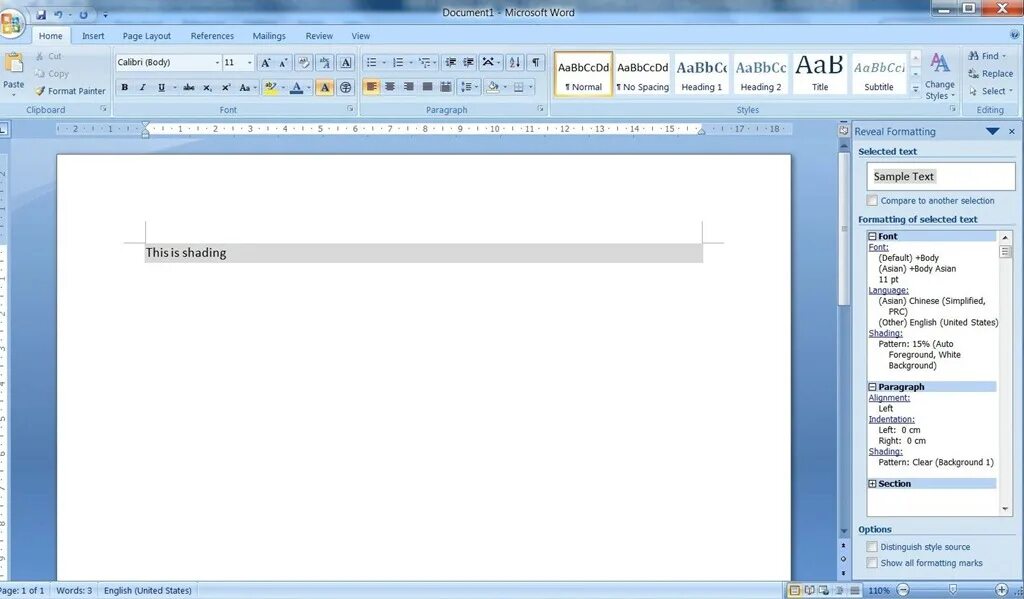Collapse the Font section in Reveal Formatting

pyautogui.click(x=872, y=236)
